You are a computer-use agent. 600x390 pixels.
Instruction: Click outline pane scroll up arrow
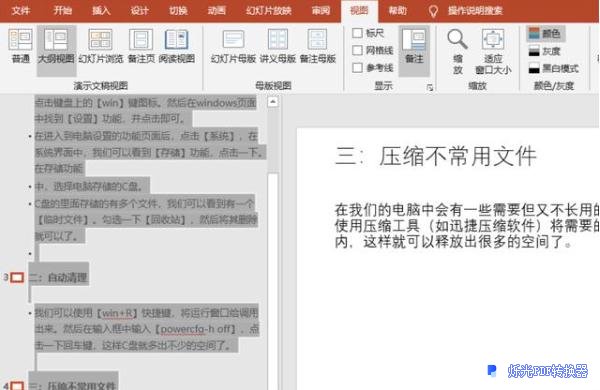pyautogui.click(x=272, y=102)
